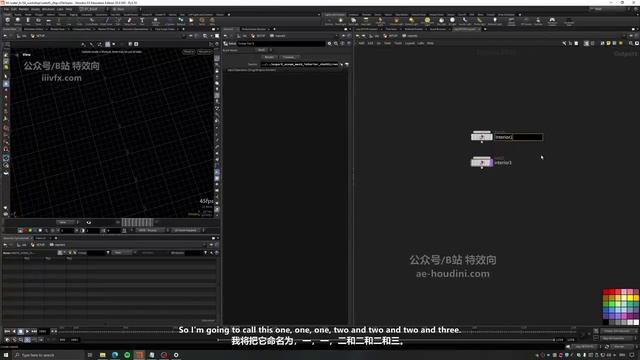This screenshot has height=360, width=640.
Task: Add a Spot Light from shelf
Action: pyautogui.click(x=353, y=21)
